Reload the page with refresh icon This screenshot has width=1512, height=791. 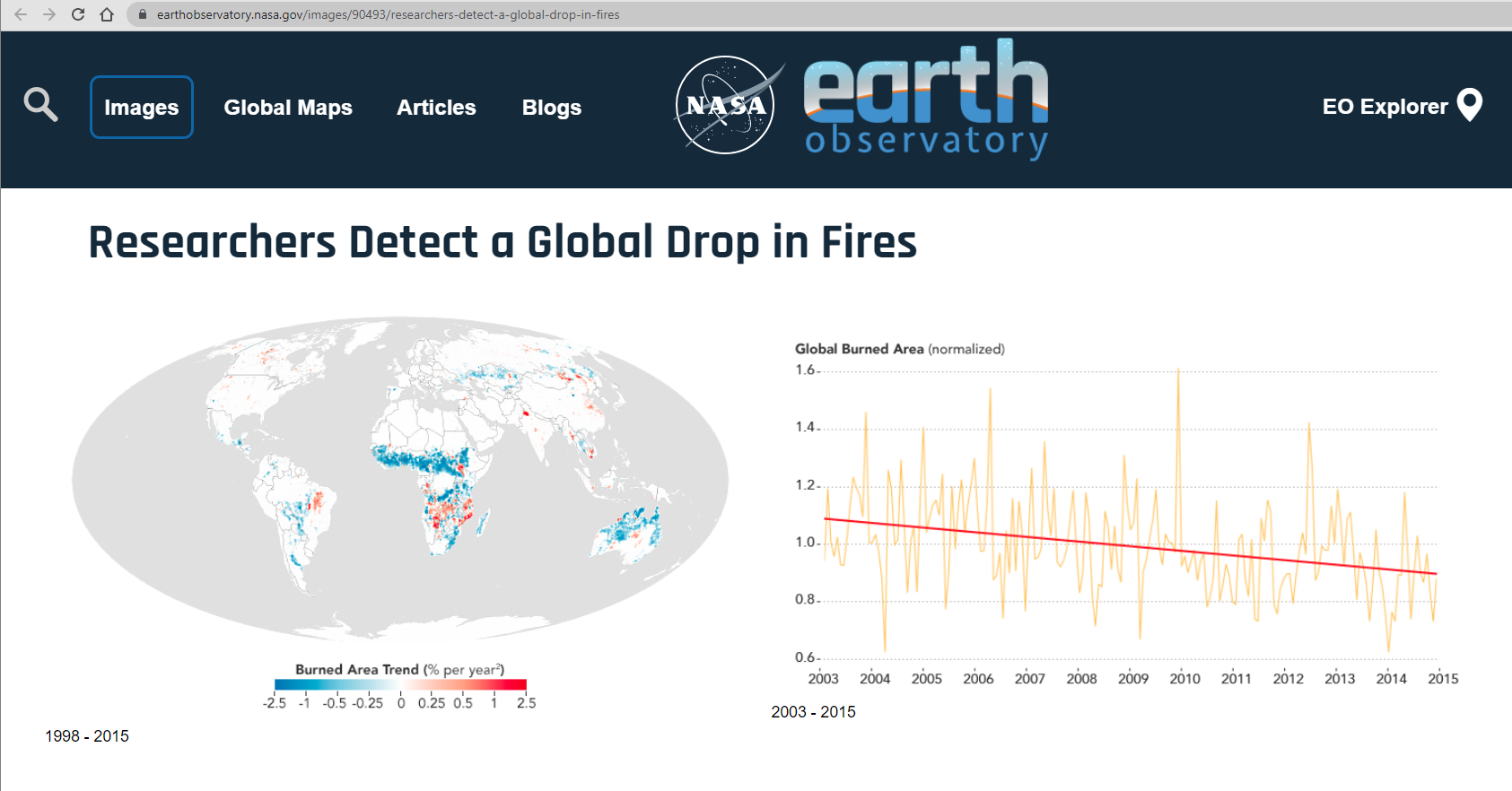(x=78, y=14)
